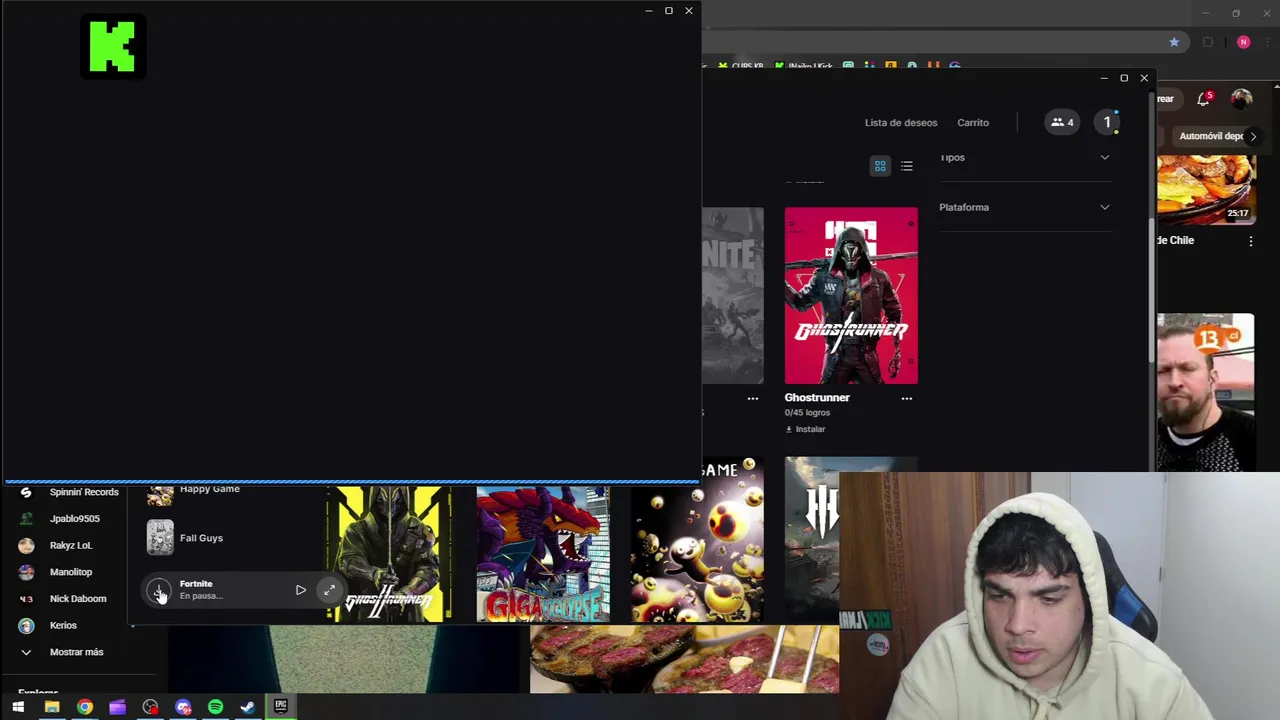Open Rakyz LoL subscription channel
Viewport: 1280px width, 720px height.
tap(56, 545)
